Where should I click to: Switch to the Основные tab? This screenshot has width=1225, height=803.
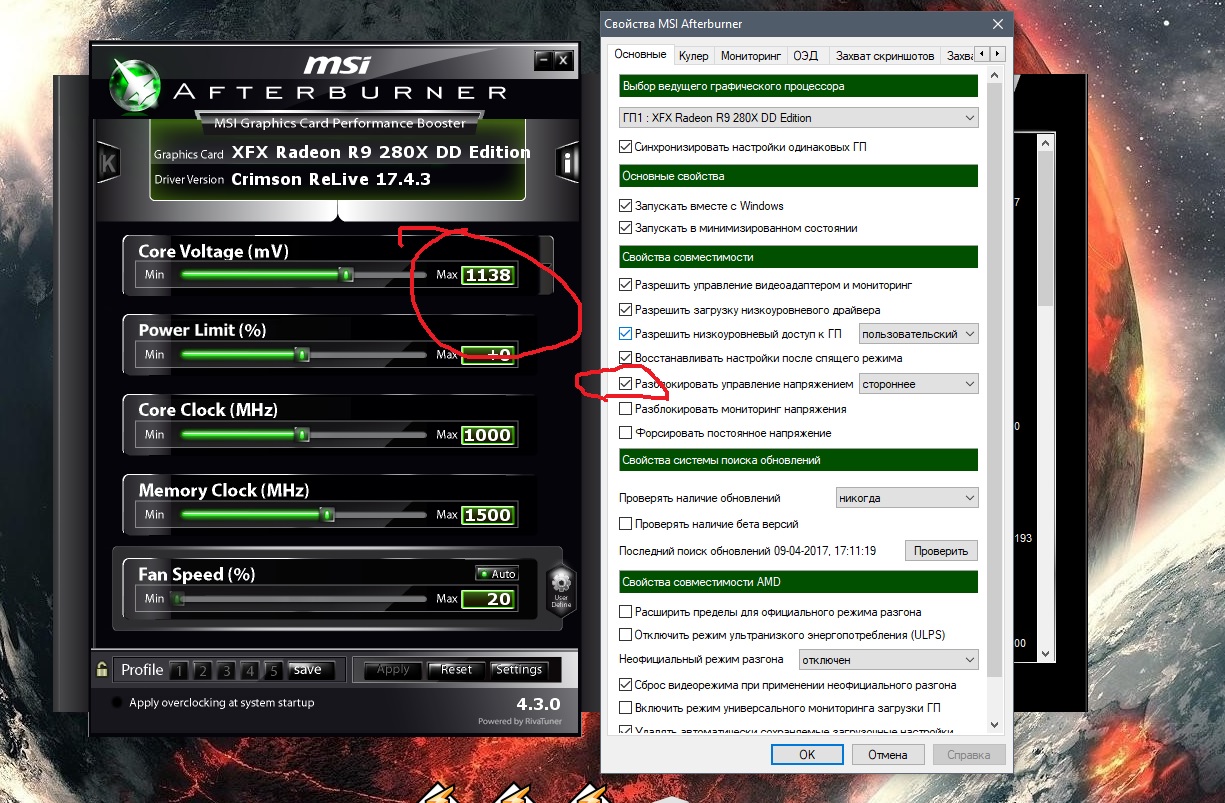point(640,54)
